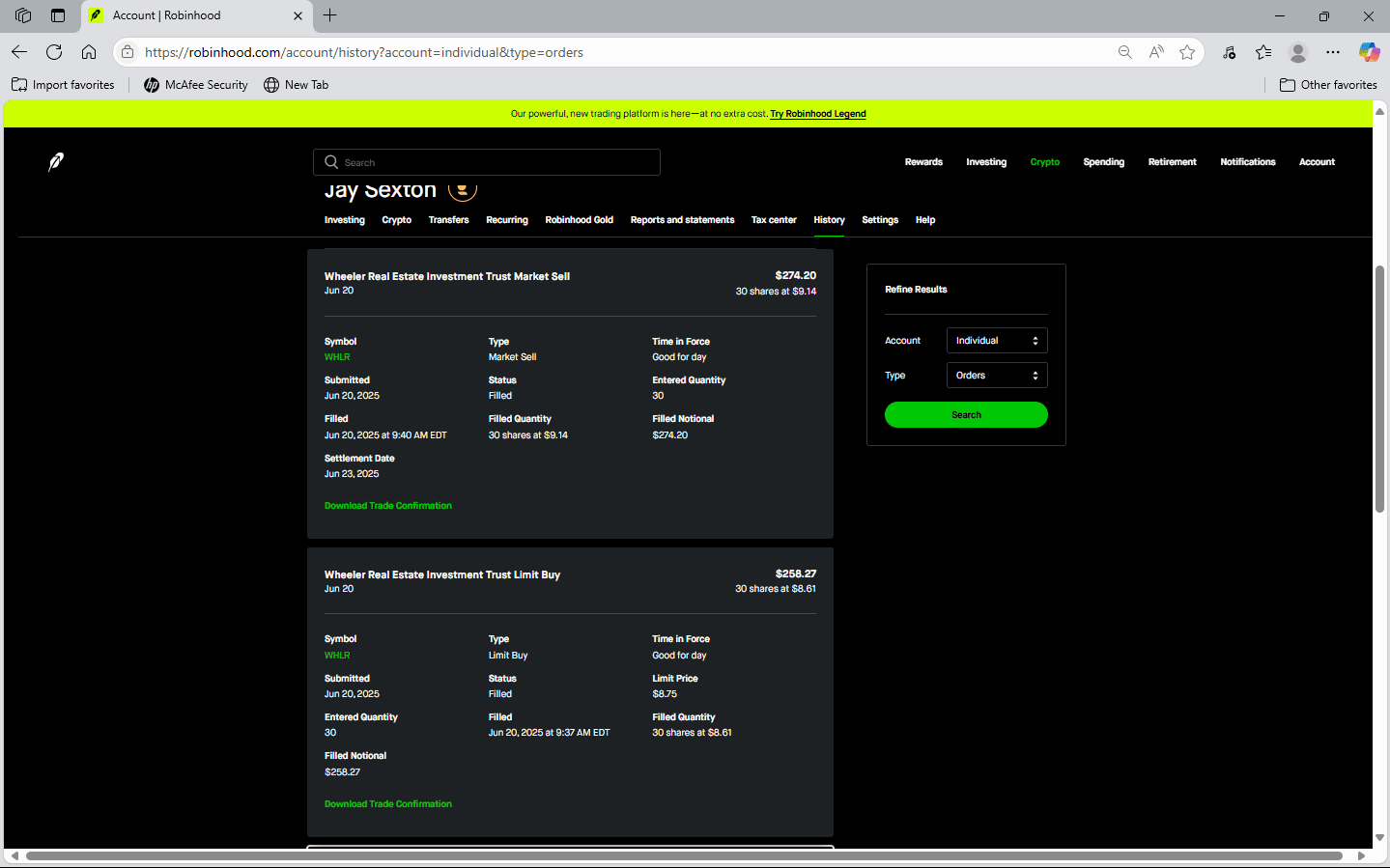Expand the Type dropdown showing Orders
This screenshot has width=1390, height=868.
tap(996, 376)
